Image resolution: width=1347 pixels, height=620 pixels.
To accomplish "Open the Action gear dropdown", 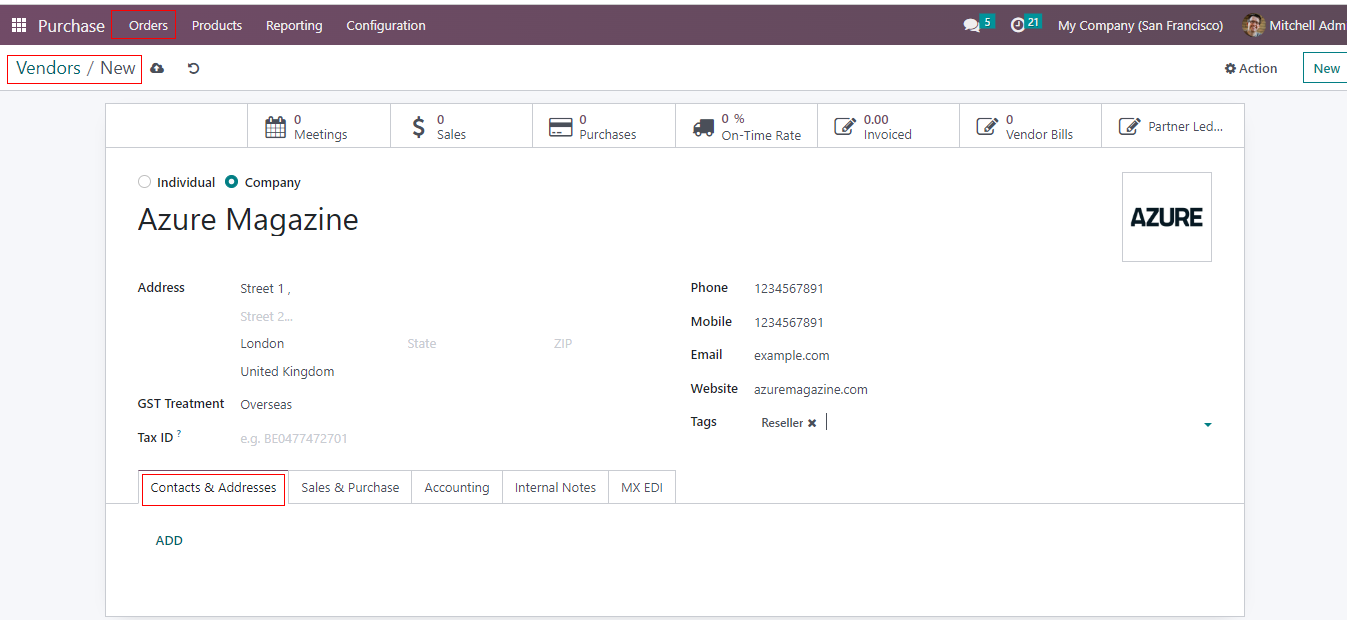I will (1251, 68).
